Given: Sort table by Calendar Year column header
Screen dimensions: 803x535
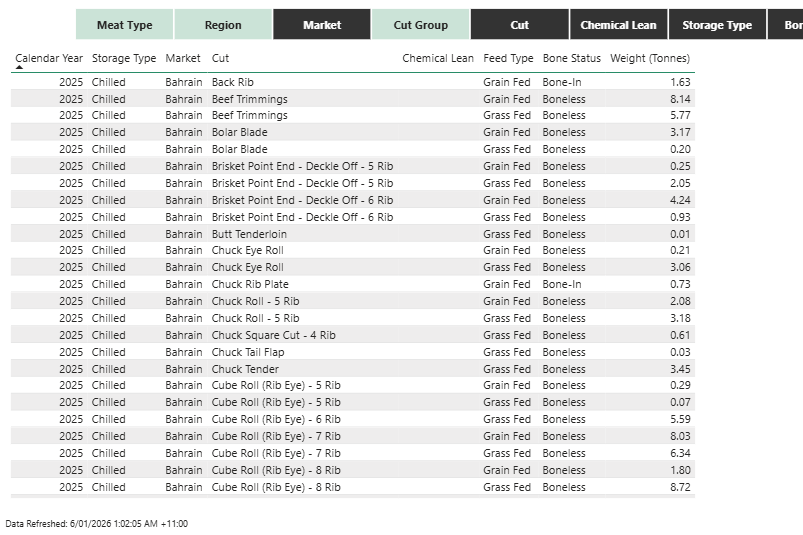Looking at the screenshot, I should tap(49, 58).
